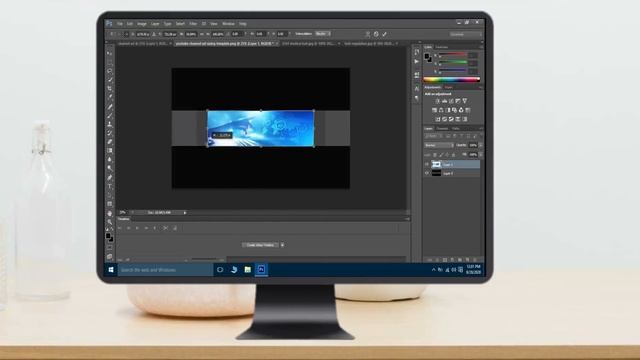
Task: Switch to the Paths panel tab
Action: pyautogui.click(x=456, y=129)
